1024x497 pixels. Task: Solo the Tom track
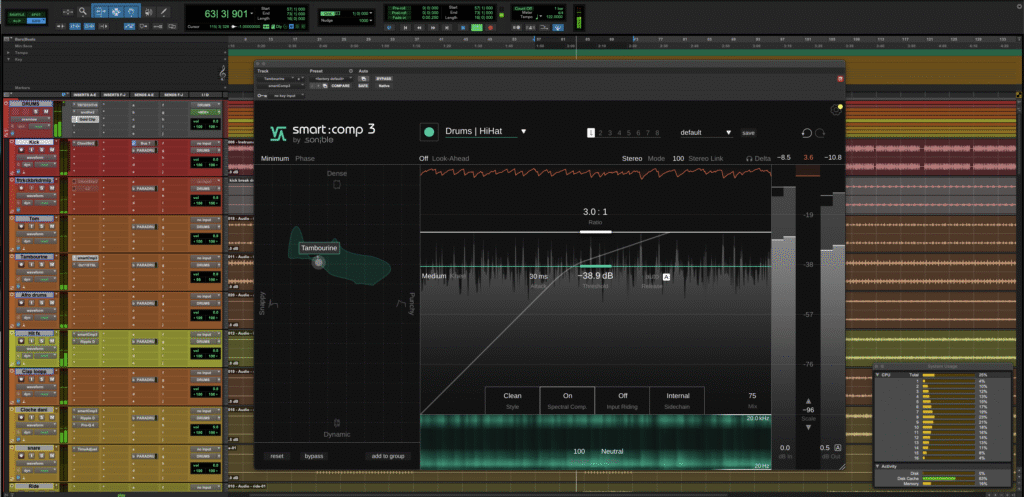(x=42, y=226)
